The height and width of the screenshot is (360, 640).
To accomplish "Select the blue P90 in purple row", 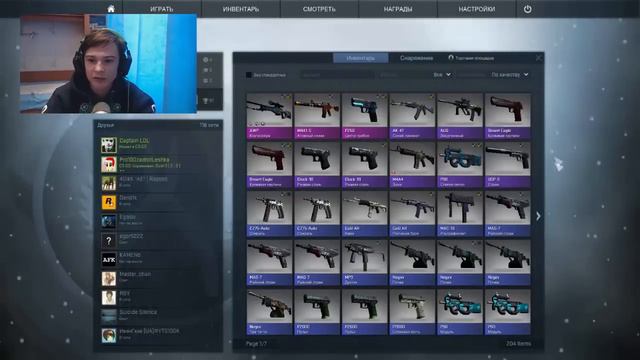I will (x=460, y=165).
